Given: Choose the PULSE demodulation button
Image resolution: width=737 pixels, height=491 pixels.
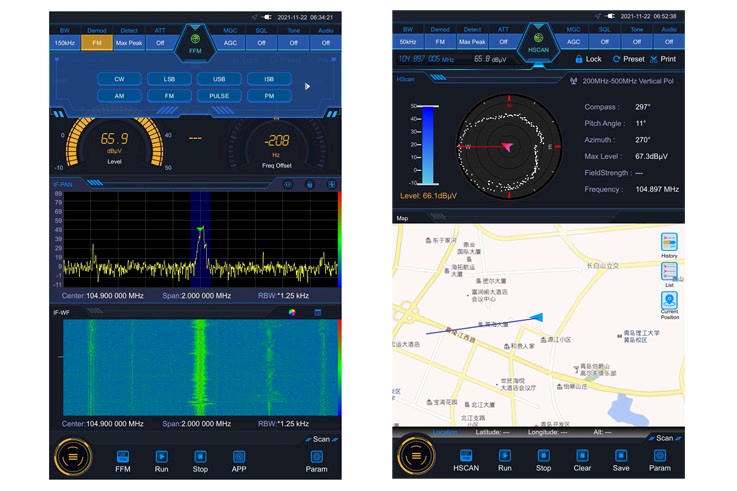Looking at the screenshot, I should pyautogui.click(x=218, y=96).
